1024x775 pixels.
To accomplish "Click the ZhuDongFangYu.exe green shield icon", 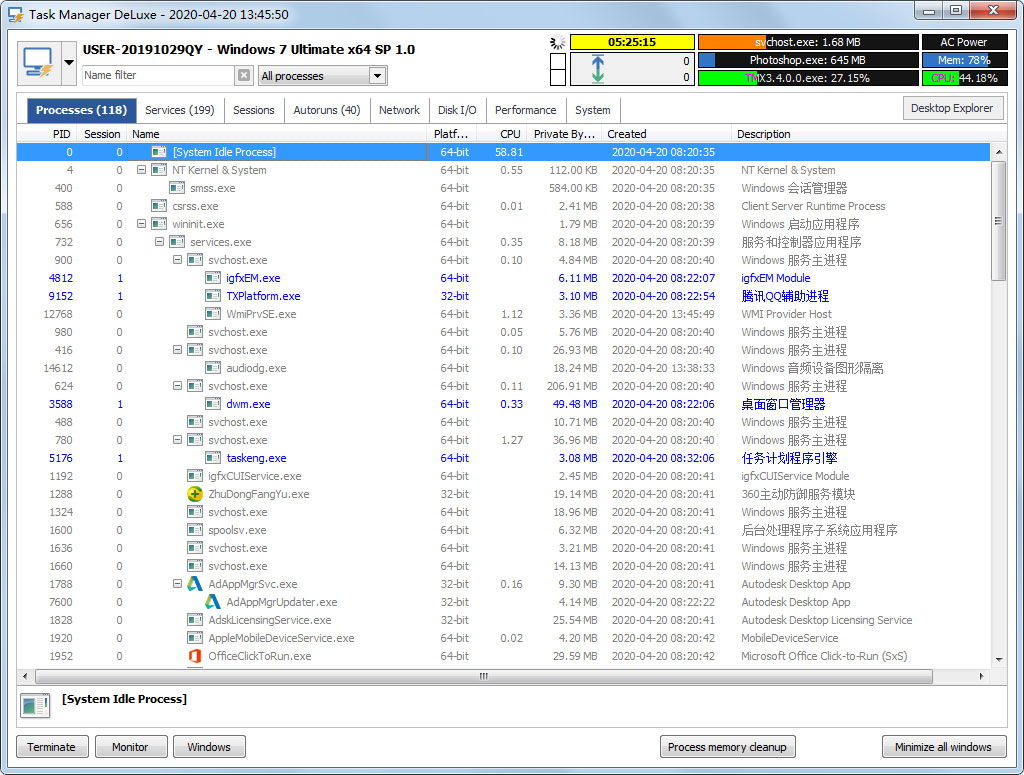I will point(195,494).
